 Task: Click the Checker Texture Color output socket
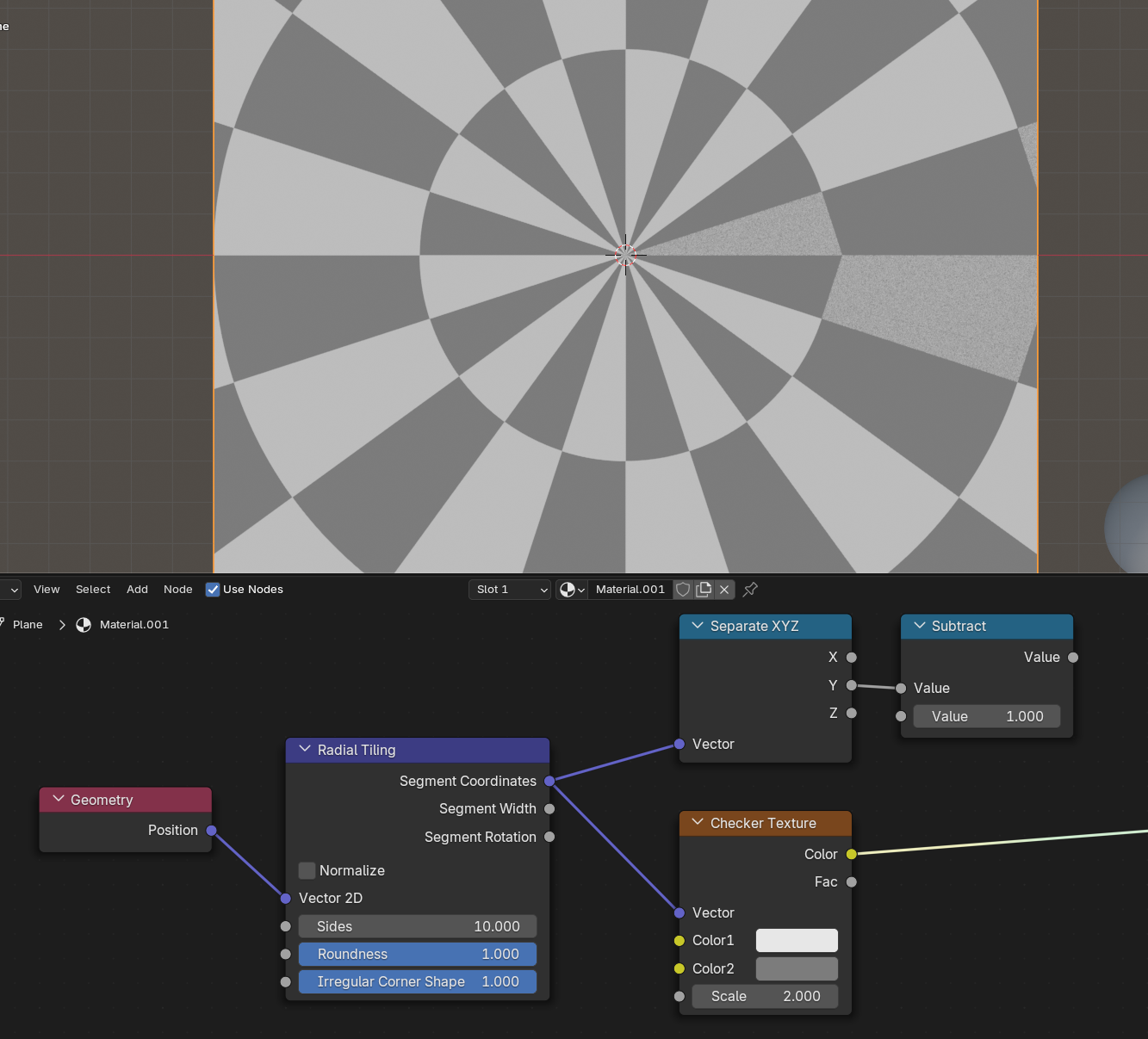pos(852,854)
